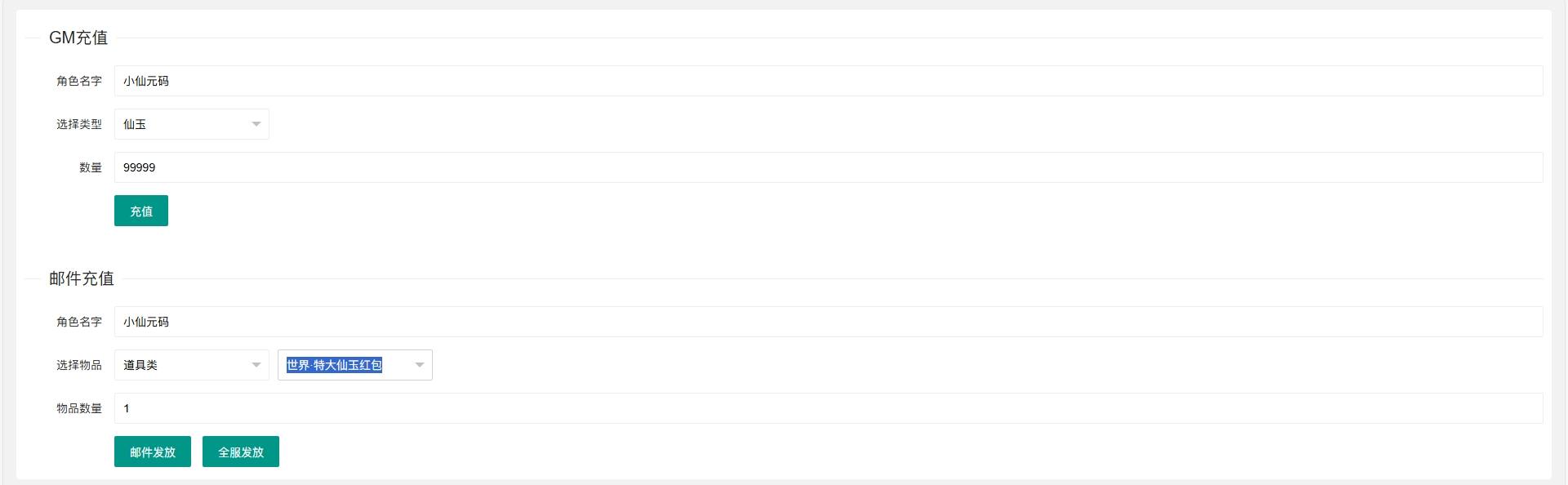The image size is (1568, 485).
Task: Click the 选择物品 label
Action: (x=79, y=365)
